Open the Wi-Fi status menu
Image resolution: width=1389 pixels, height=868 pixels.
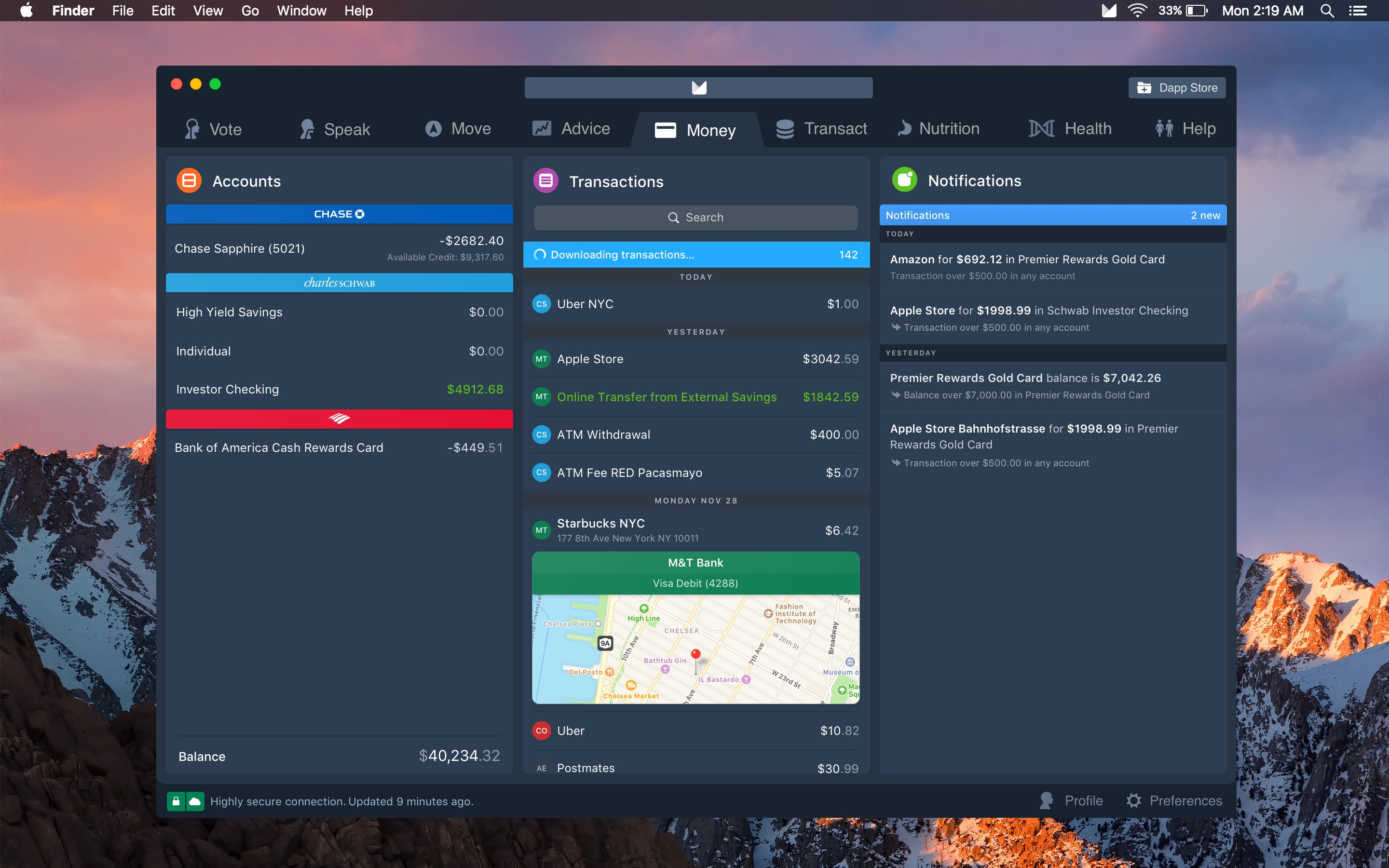pos(1137,10)
